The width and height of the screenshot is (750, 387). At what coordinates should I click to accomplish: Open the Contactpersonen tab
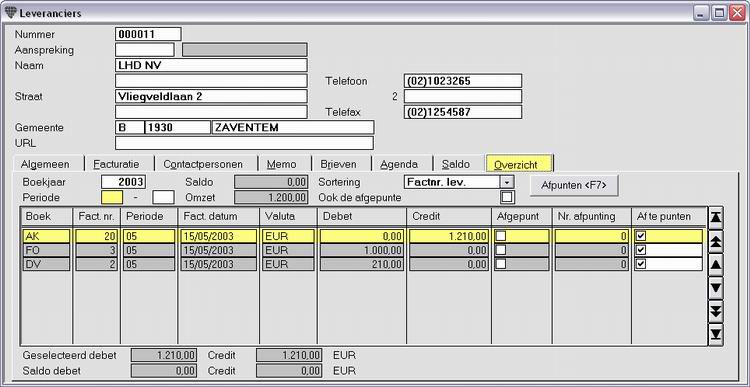[x=203, y=164]
